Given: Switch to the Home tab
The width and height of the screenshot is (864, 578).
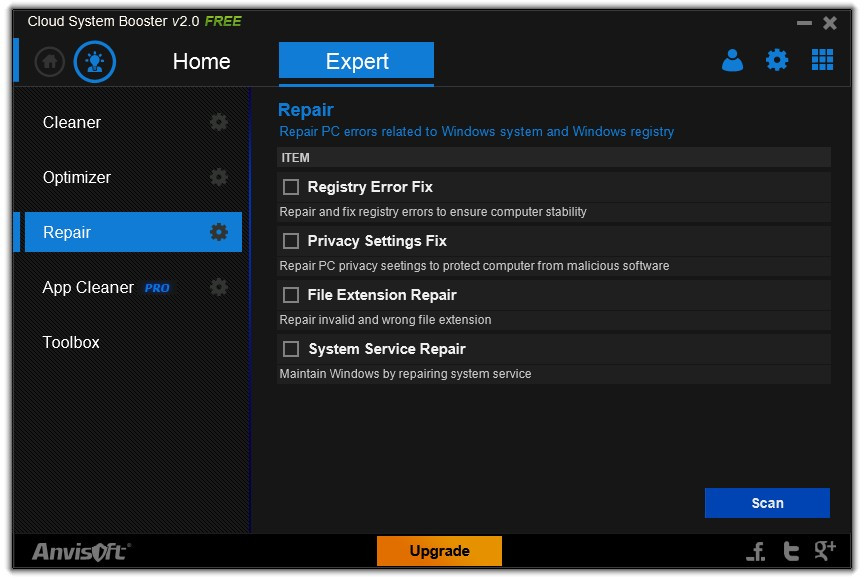Looking at the screenshot, I should [201, 61].
